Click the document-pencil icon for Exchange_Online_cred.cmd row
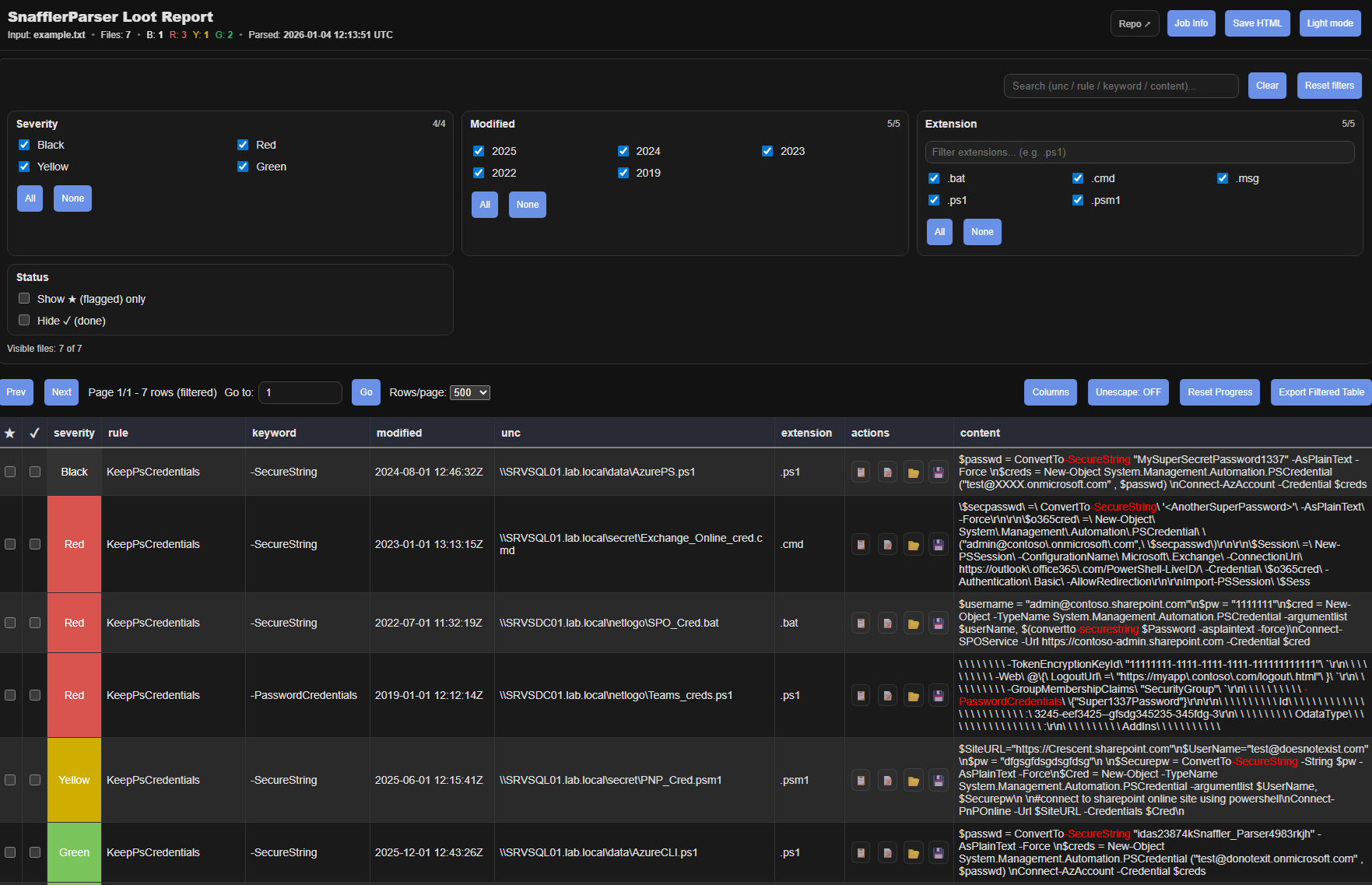The height and width of the screenshot is (885, 1372). click(887, 545)
